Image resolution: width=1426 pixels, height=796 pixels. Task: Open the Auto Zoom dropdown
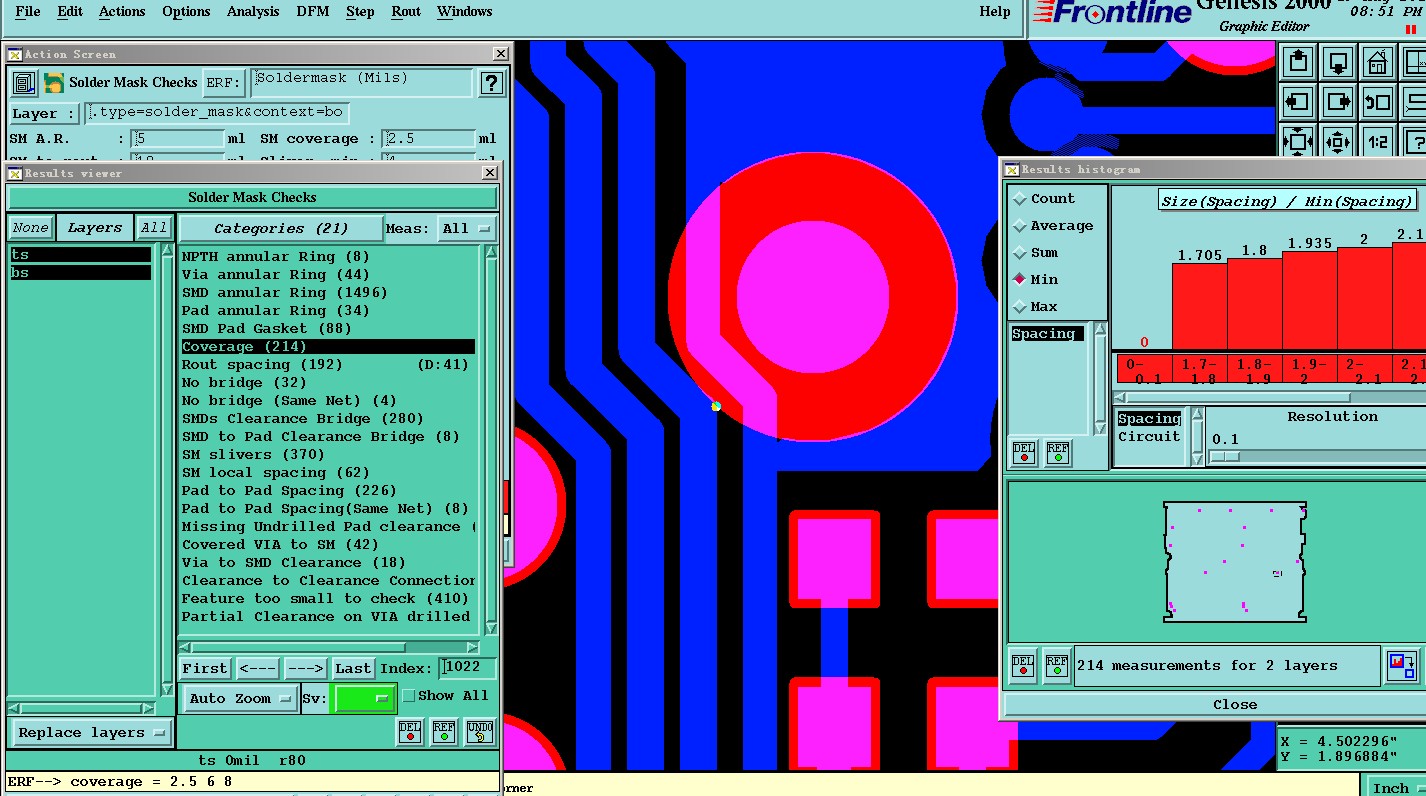coord(240,698)
